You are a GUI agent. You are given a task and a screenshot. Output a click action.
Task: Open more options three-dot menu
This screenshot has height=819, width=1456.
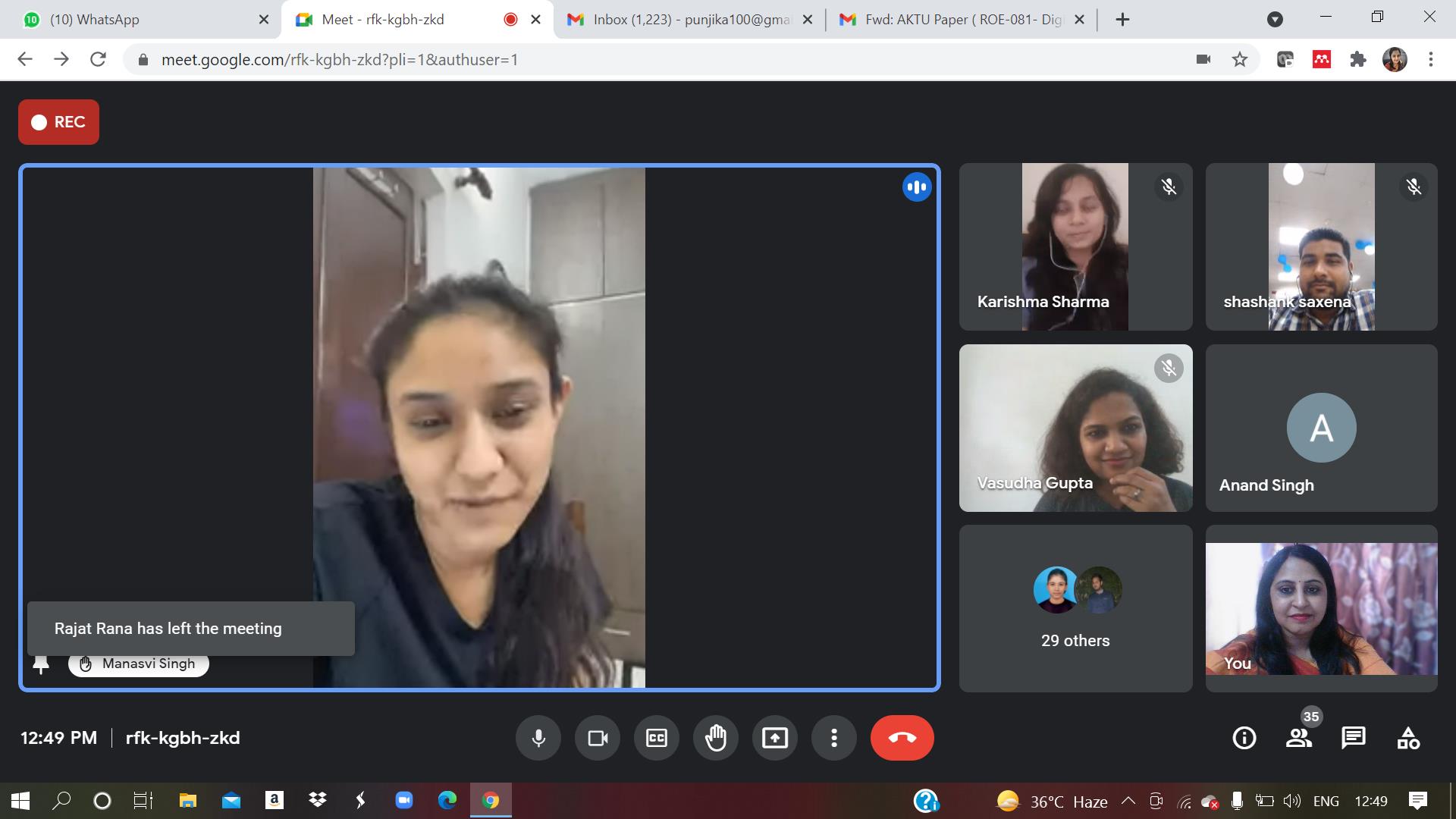click(x=834, y=738)
